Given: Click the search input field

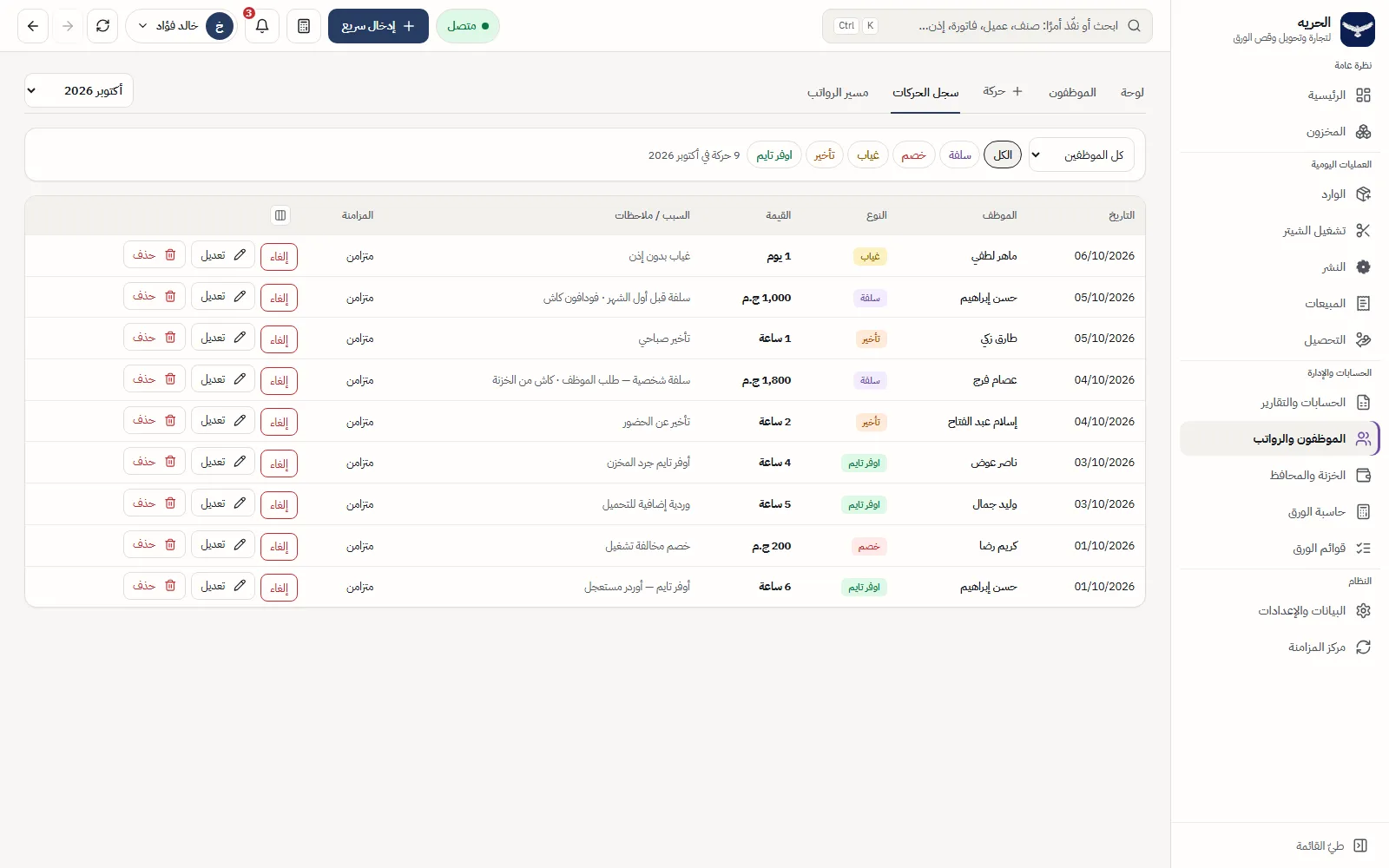Looking at the screenshot, I should 987,26.
